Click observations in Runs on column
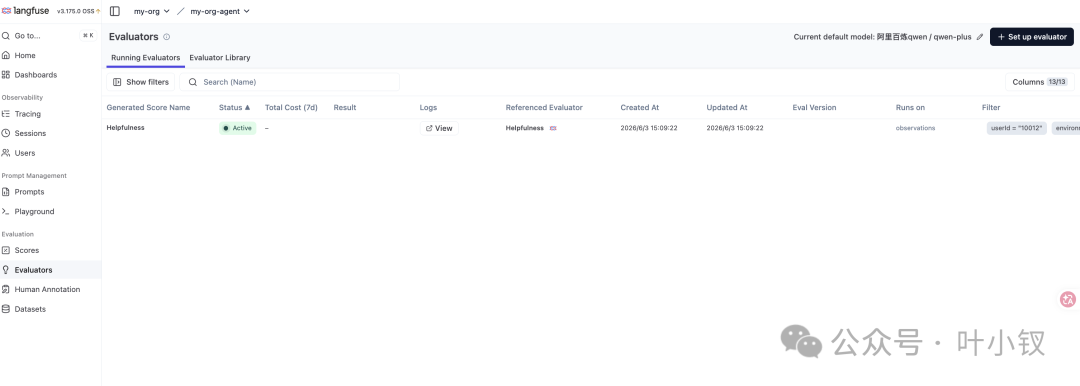Image resolution: width=1080 pixels, height=386 pixels. [915, 128]
